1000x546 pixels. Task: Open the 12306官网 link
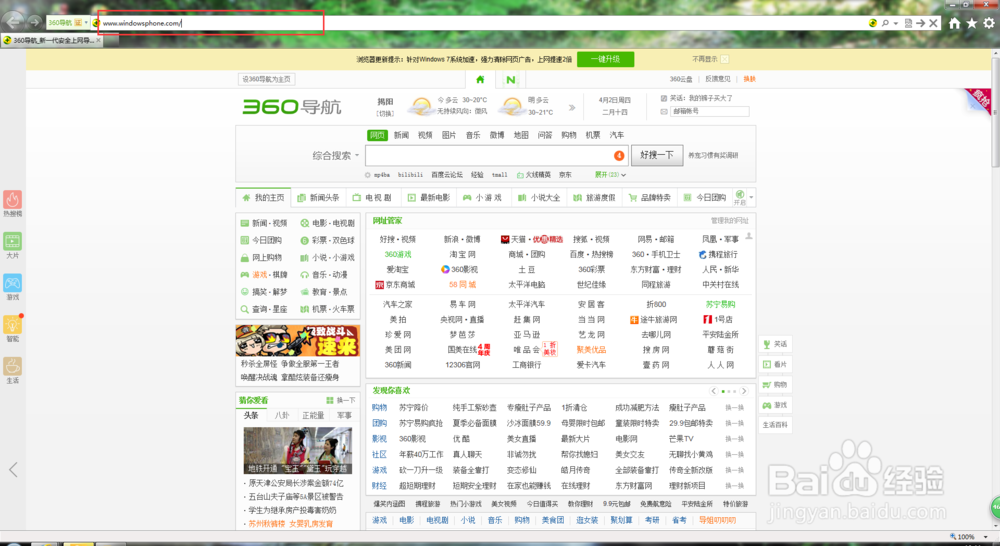462,365
